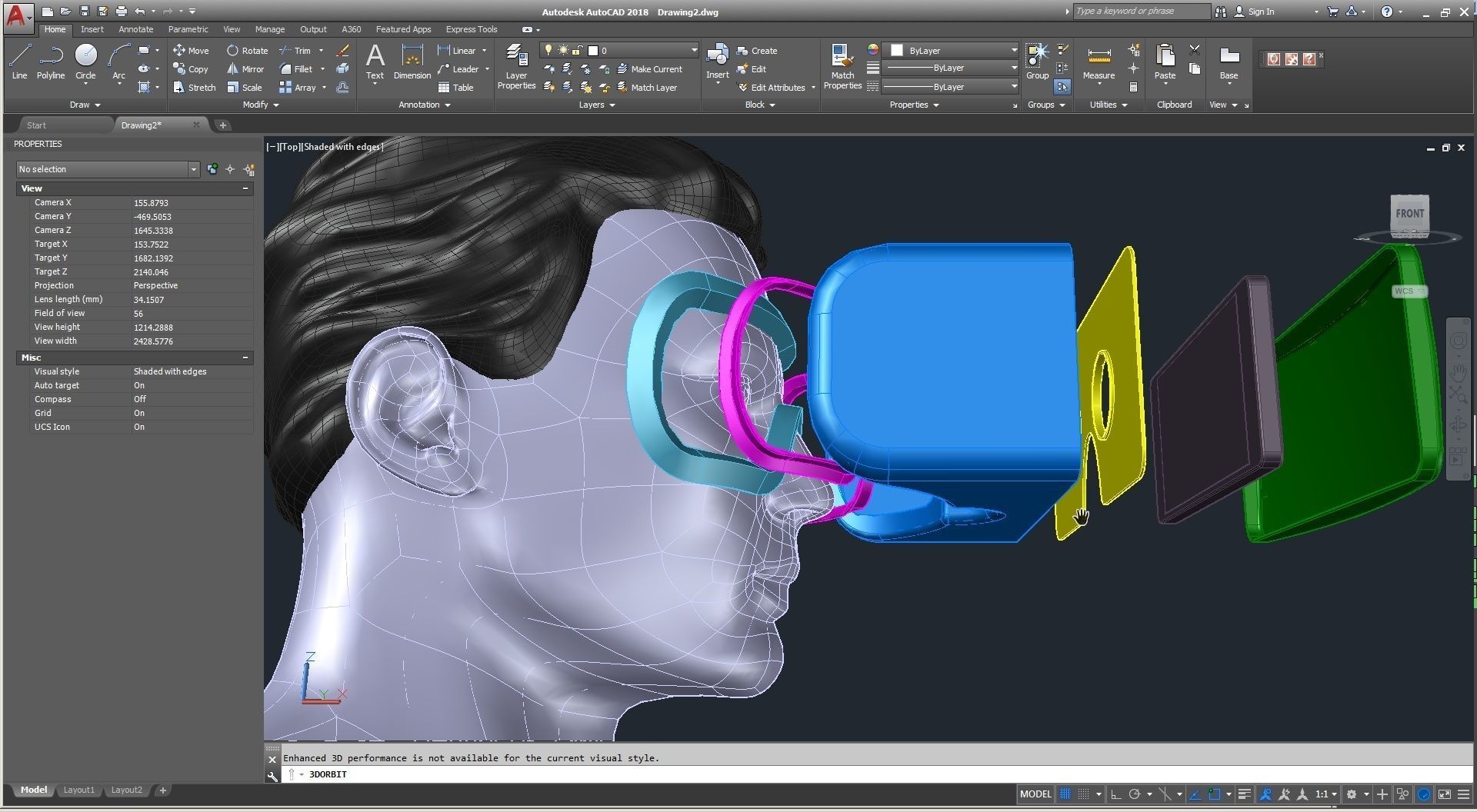The image size is (1477, 812).
Task: Click the Erase tool in Modify panel
Action: (x=342, y=50)
